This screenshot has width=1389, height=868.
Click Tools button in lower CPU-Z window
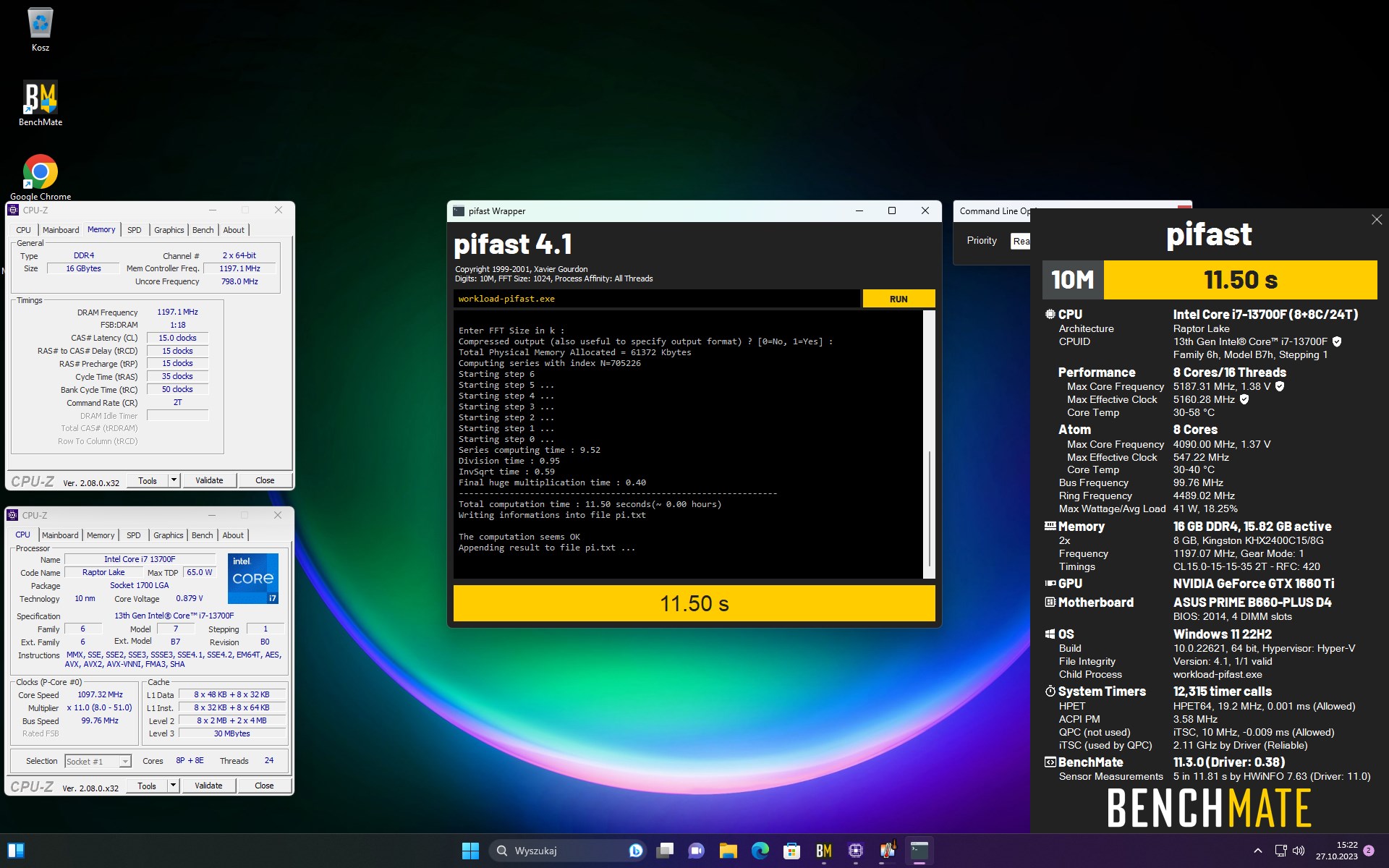point(147,786)
